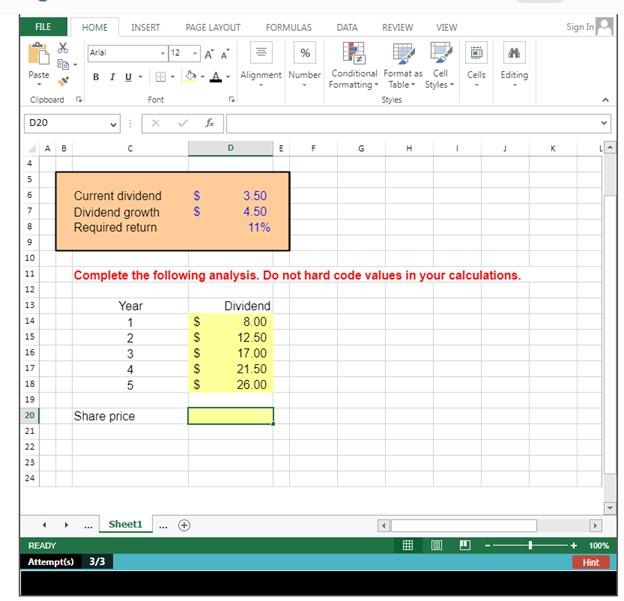This screenshot has height=601, width=624.
Task: Zoom in with plus button
Action: coord(573,546)
